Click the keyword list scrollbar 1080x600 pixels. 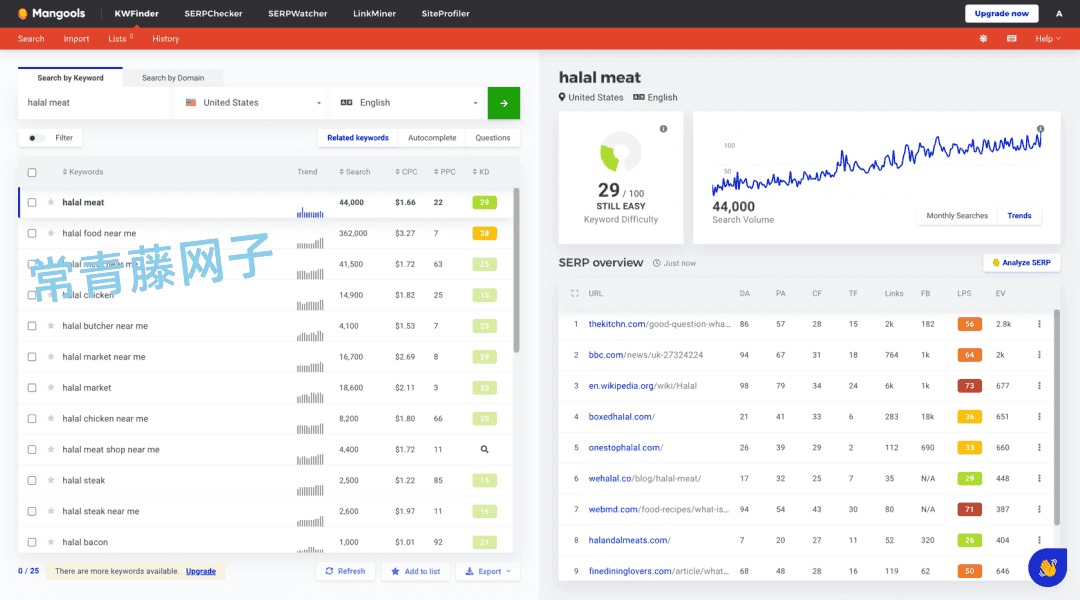[x=517, y=270]
